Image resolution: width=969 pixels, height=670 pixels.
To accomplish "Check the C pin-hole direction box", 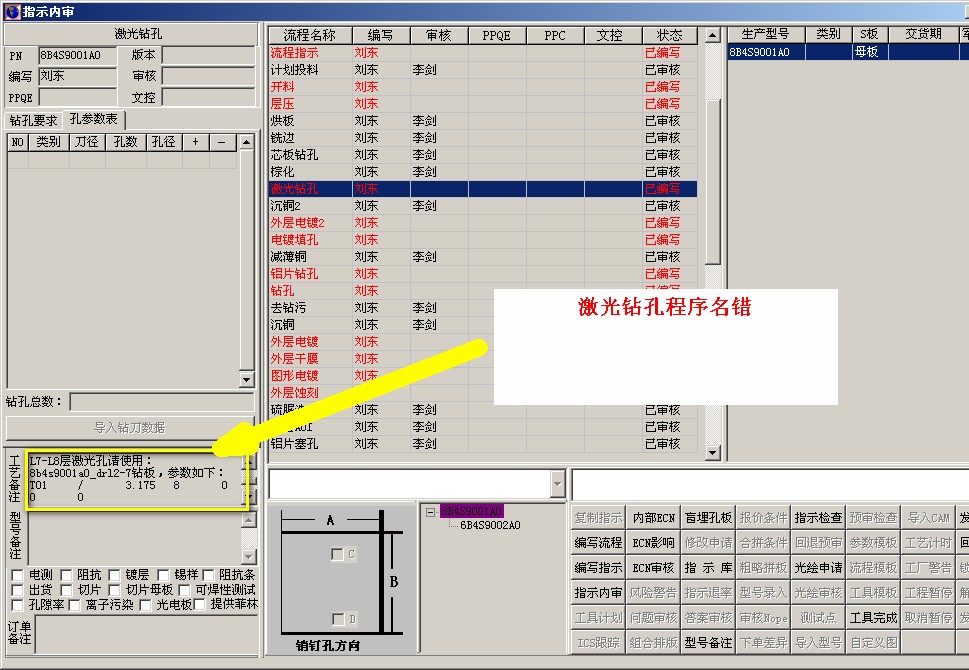I will pyautogui.click(x=337, y=554).
